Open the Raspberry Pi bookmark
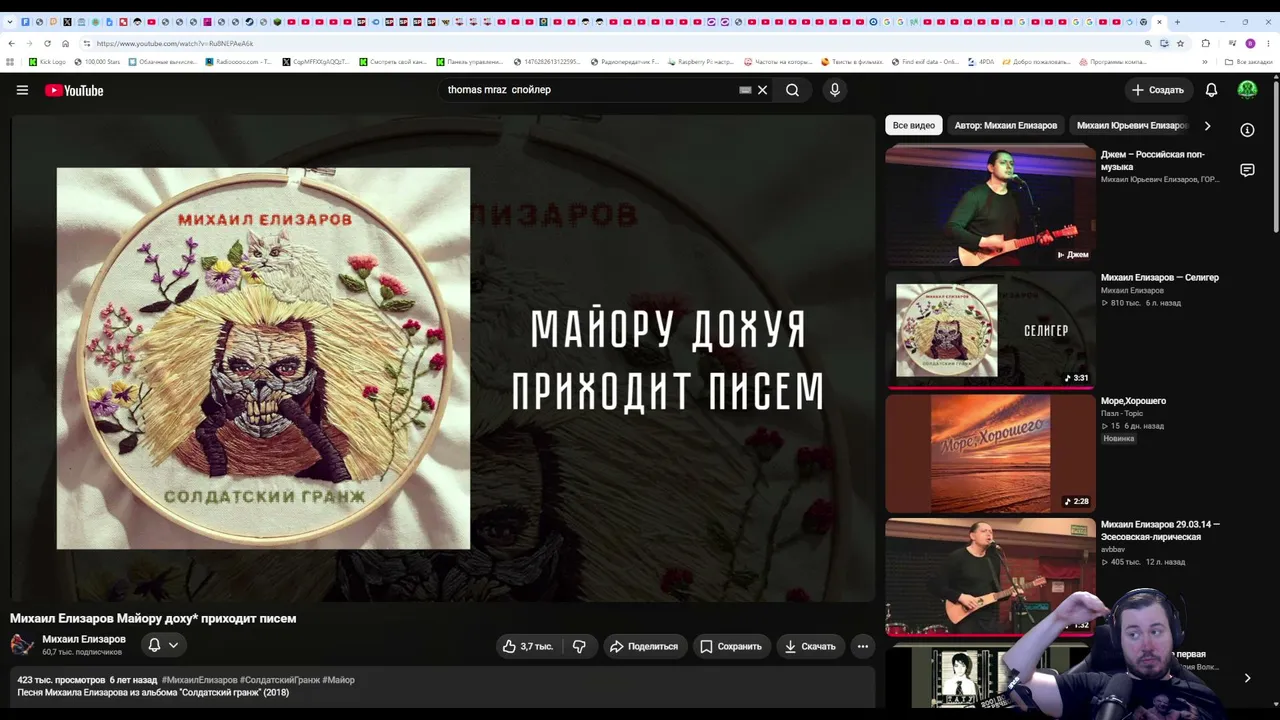Viewport: 1280px width, 720px height. coord(702,62)
